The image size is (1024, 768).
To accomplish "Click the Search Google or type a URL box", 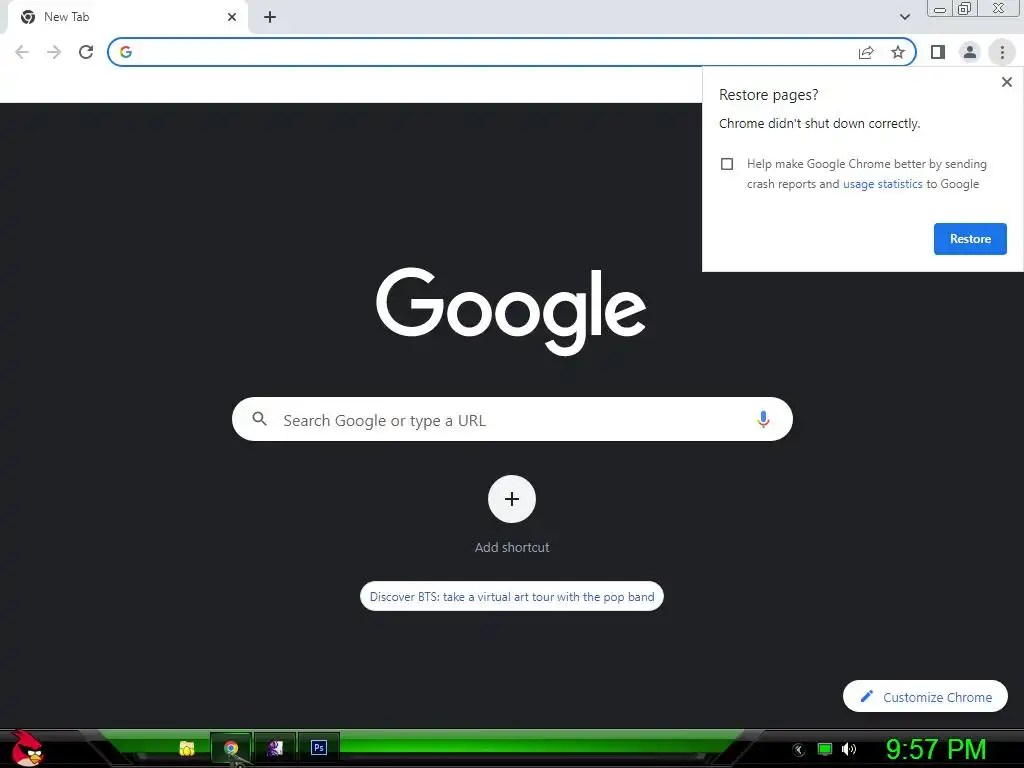I will pyautogui.click(x=512, y=419).
